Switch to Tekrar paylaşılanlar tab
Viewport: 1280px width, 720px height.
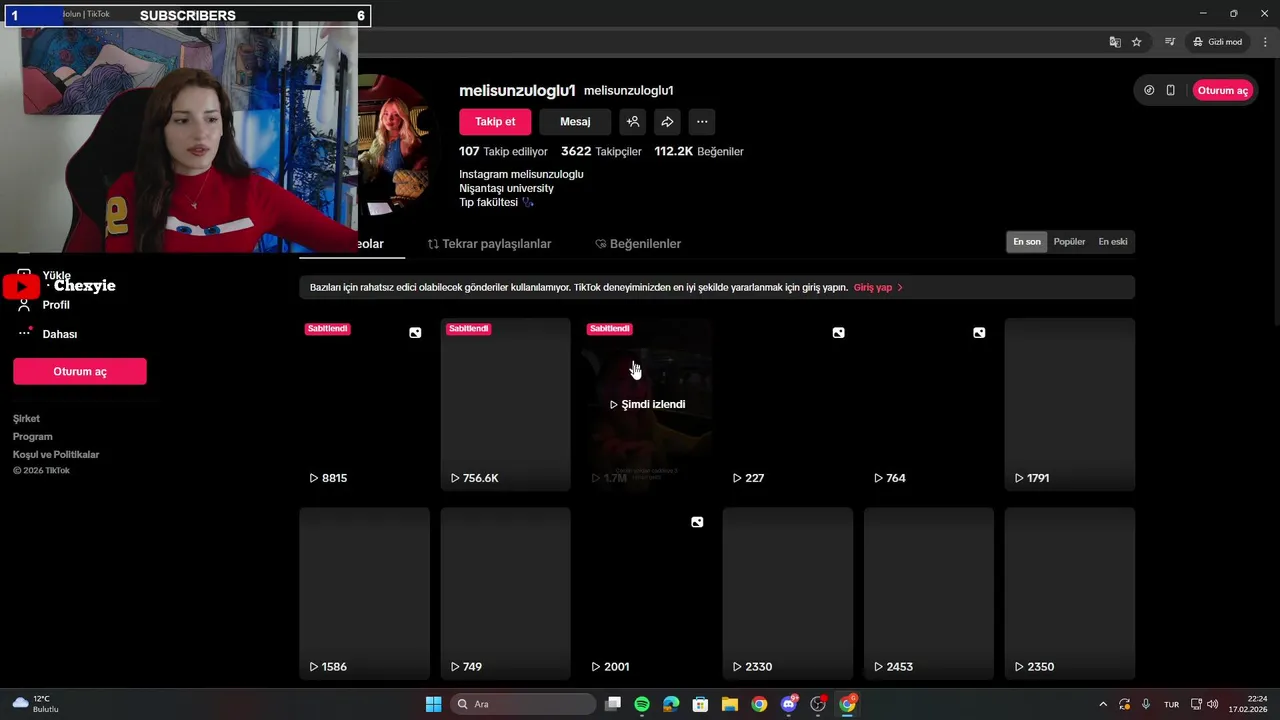[x=489, y=244]
